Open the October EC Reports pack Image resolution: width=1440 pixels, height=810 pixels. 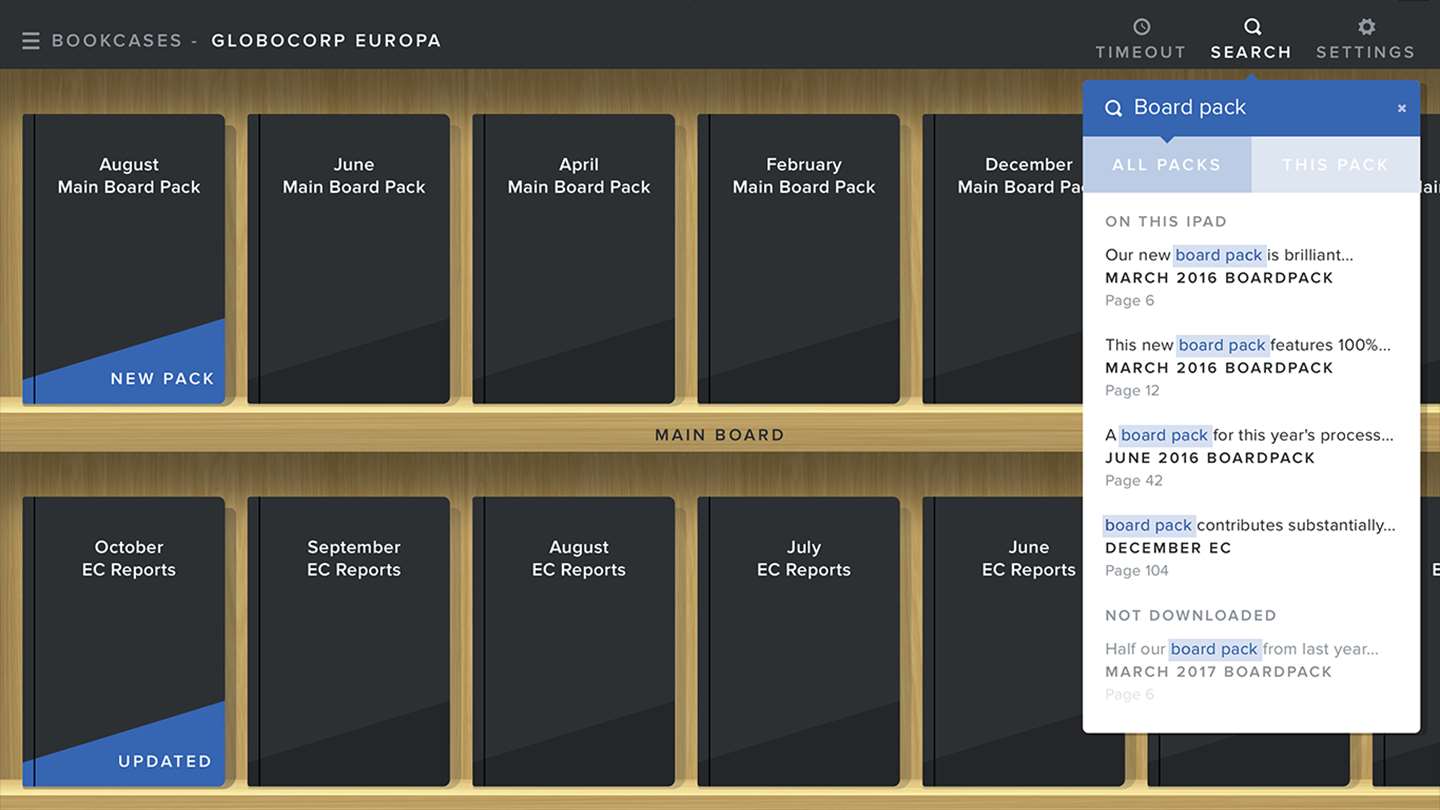tap(124, 642)
